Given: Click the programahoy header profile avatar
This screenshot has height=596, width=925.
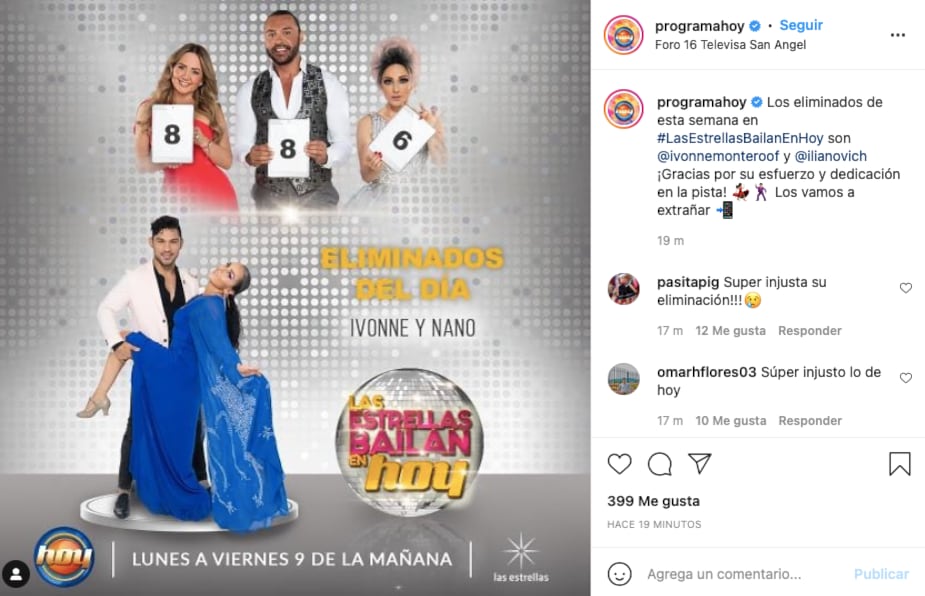Looking at the screenshot, I should click(x=624, y=35).
